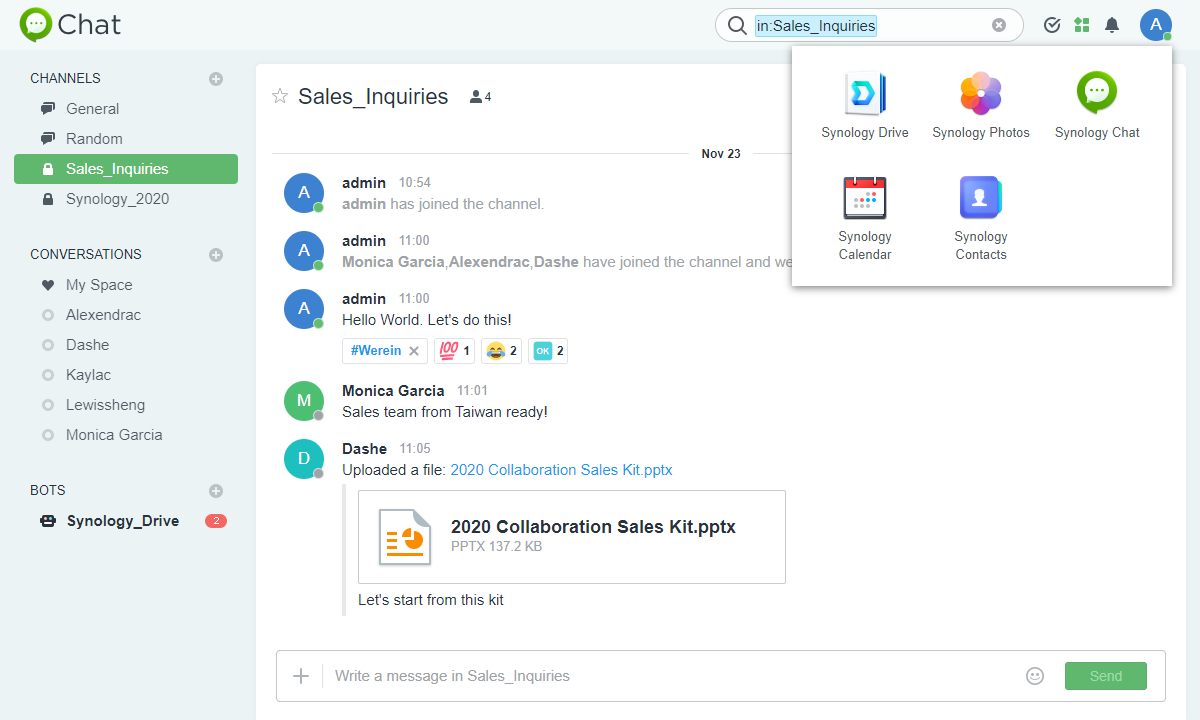Open the emoji picker smiley
Image resolution: width=1200 pixels, height=720 pixels.
1035,676
